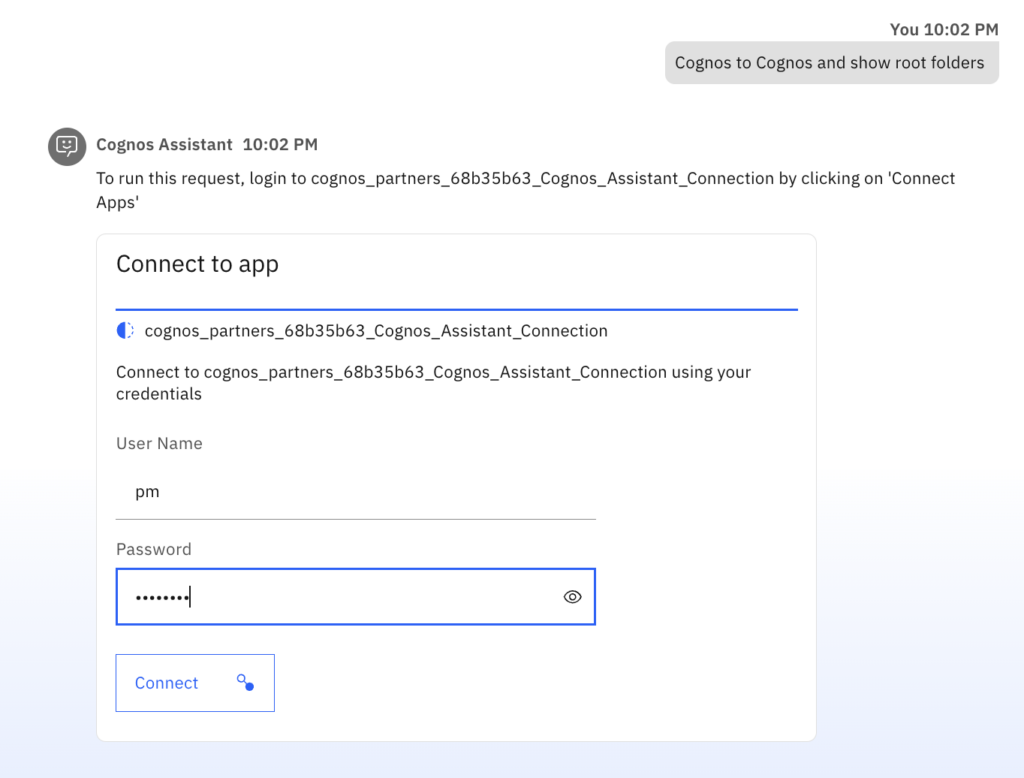The width and height of the screenshot is (1024, 778).
Task: Click the Cognos Assistant chat avatar icon
Action: click(67, 146)
